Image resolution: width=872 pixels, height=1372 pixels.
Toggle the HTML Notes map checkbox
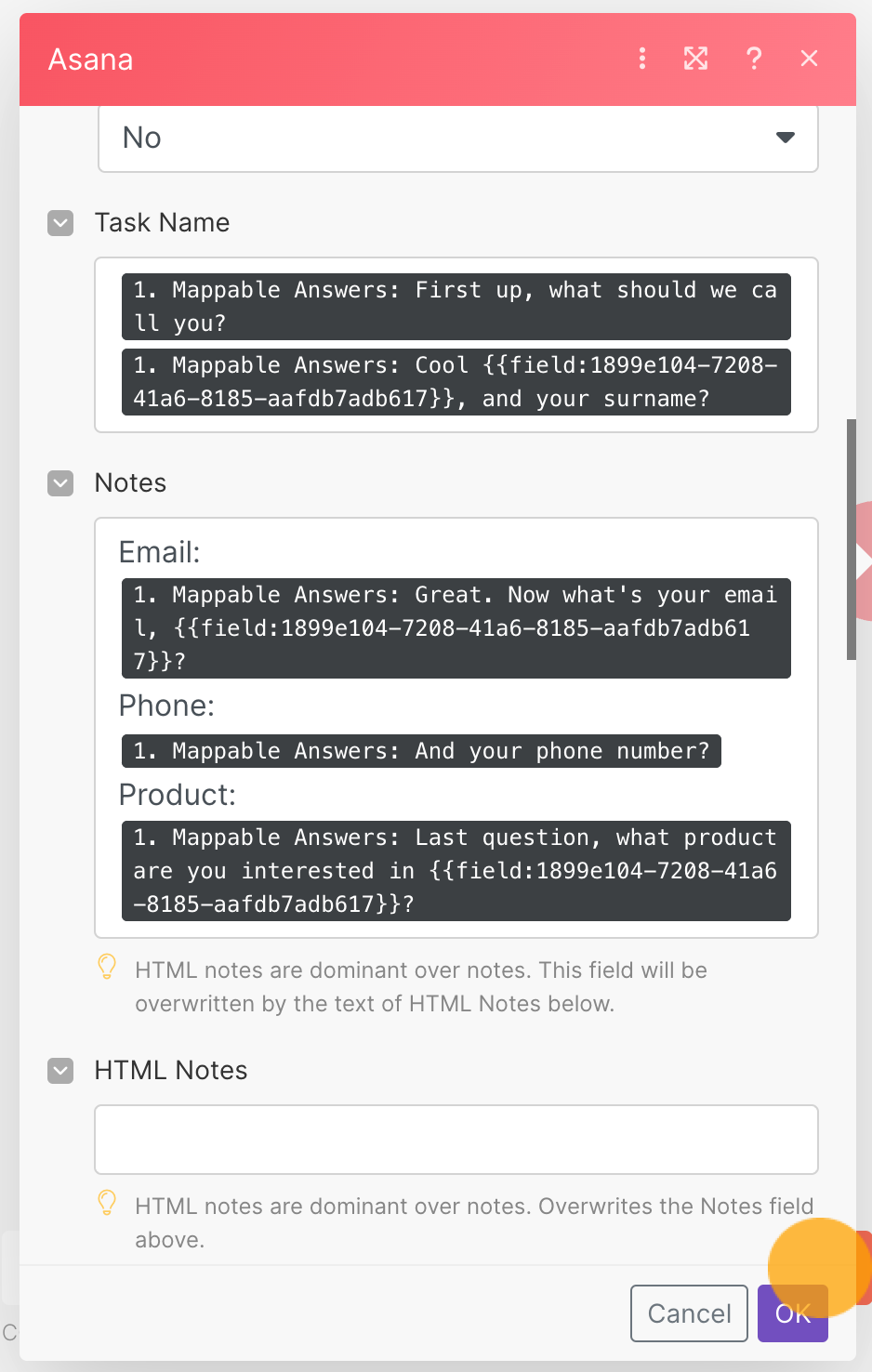[60, 1071]
